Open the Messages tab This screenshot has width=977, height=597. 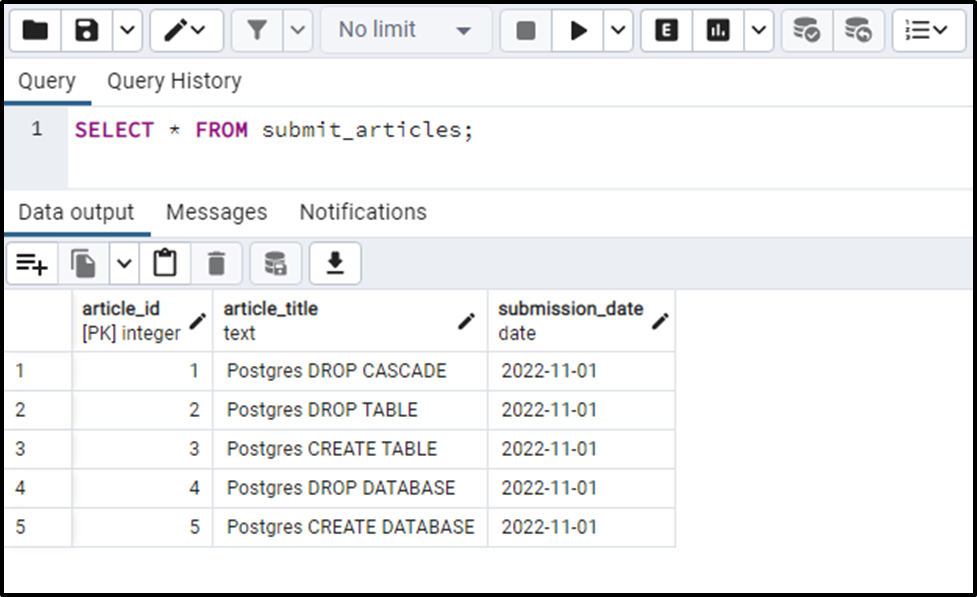pyautogui.click(x=216, y=212)
